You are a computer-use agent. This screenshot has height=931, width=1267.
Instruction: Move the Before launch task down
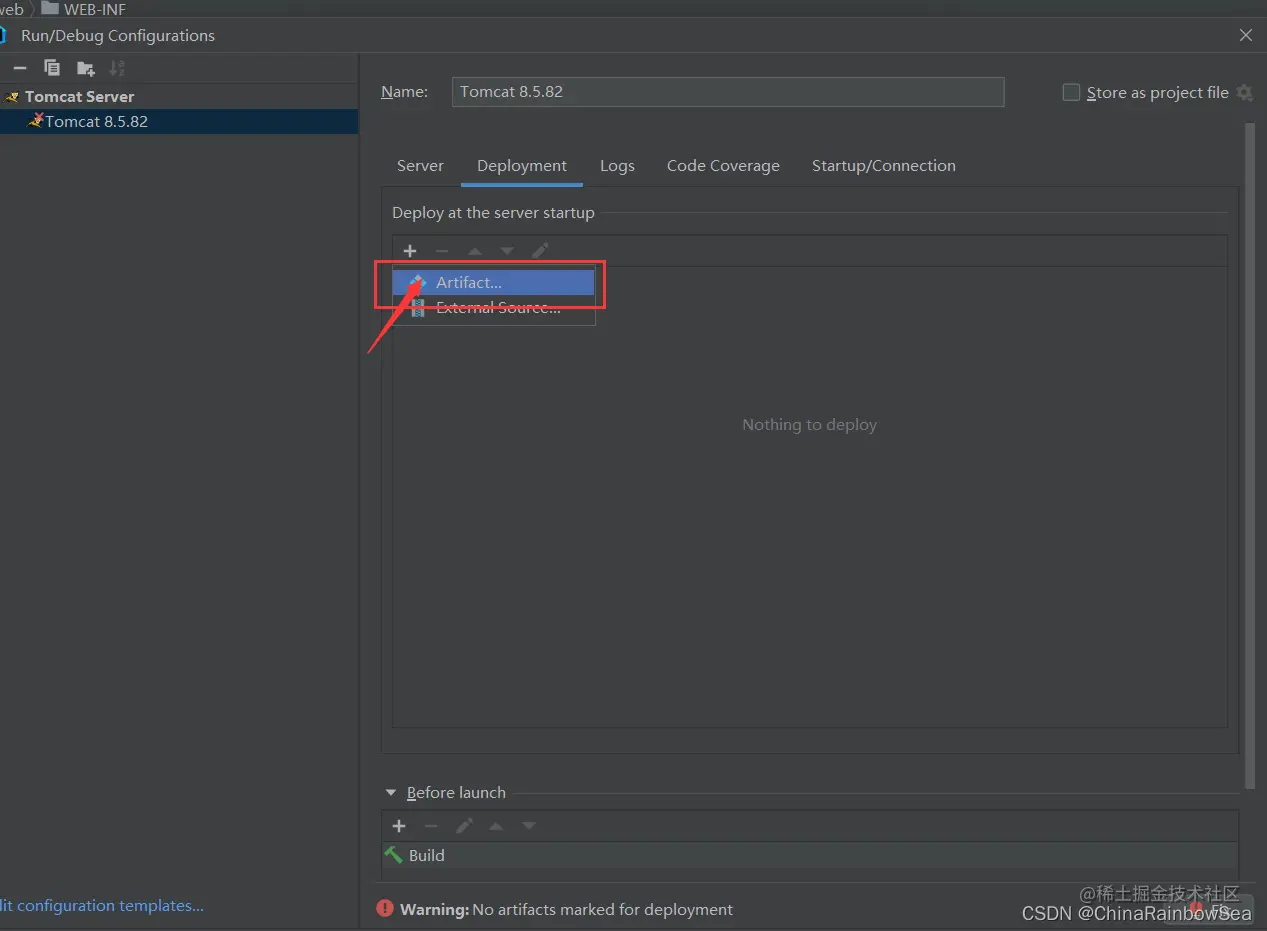click(529, 826)
